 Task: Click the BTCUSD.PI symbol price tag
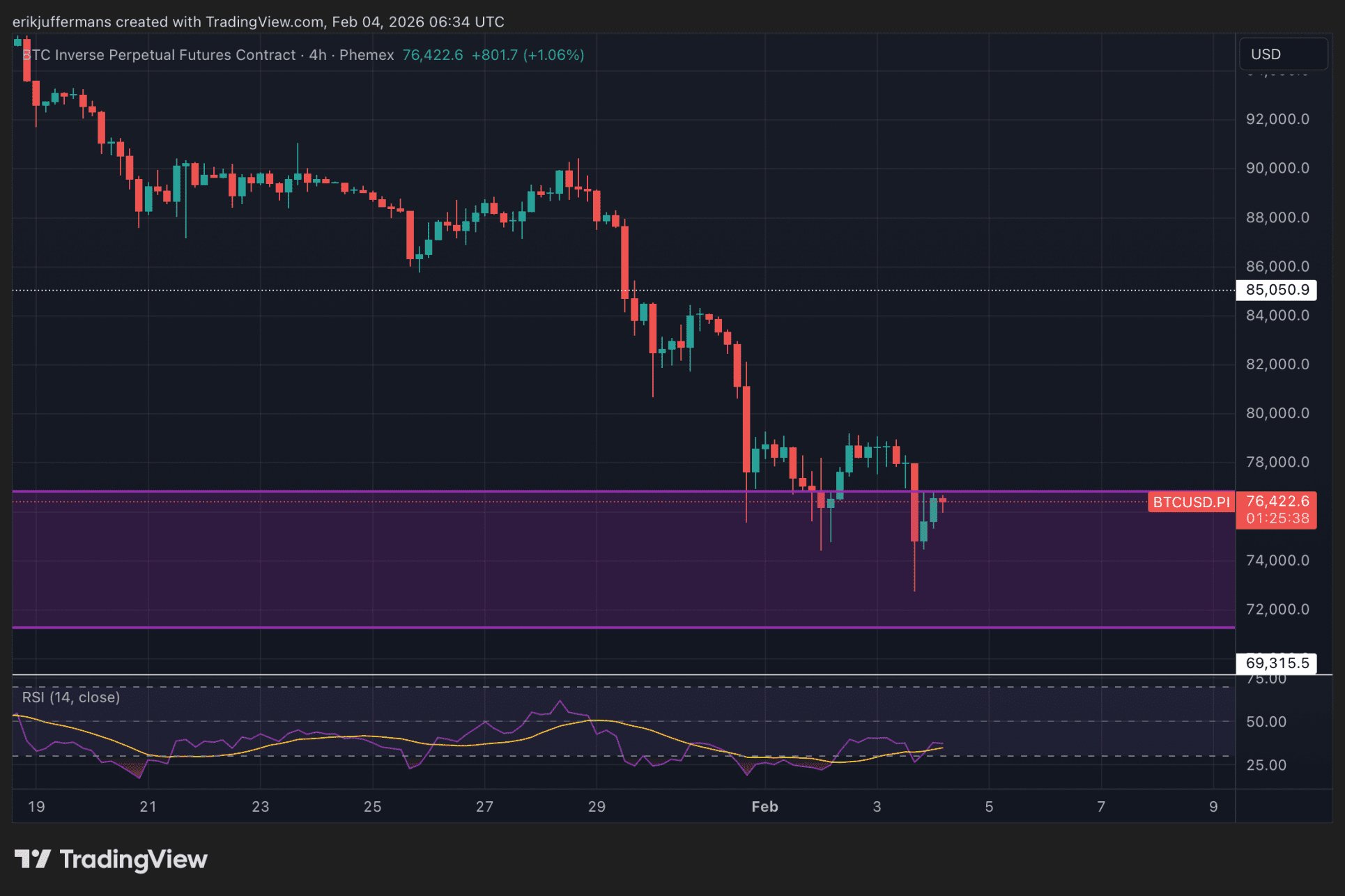[1191, 502]
